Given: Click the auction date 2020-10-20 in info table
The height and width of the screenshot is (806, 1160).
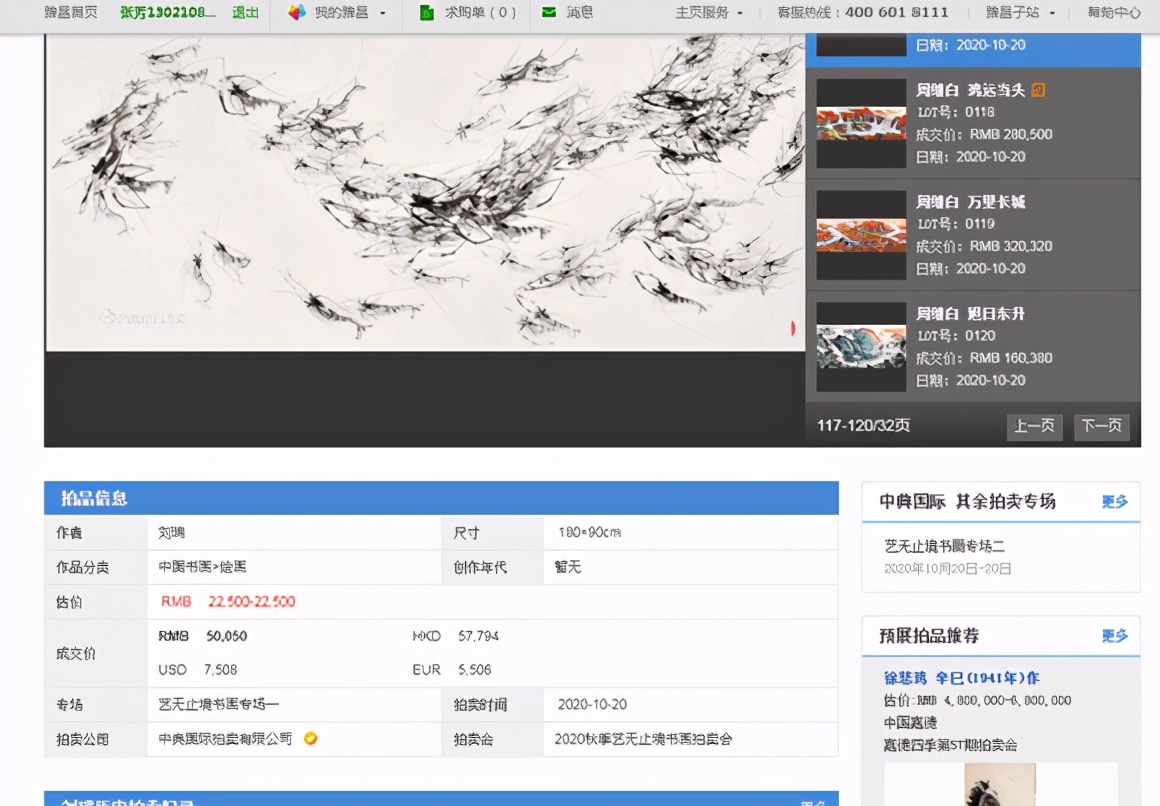Looking at the screenshot, I should click(592, 704).
